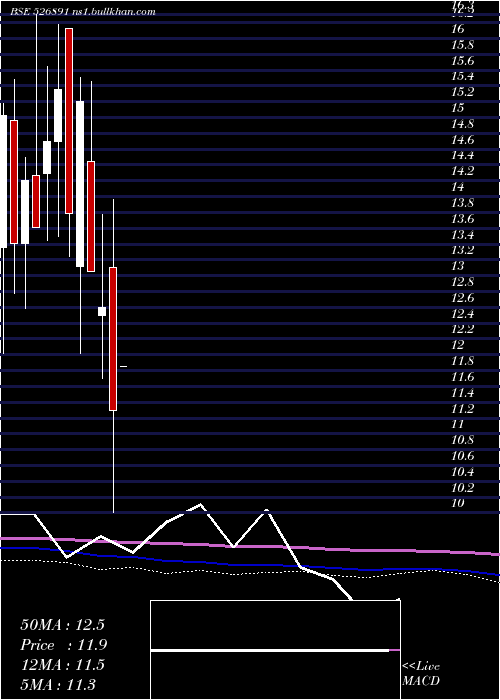Click the last long red candlestick ending near 11.2
Screen dimensions: 500x700
pyautogui.click(x=113, y=339)
